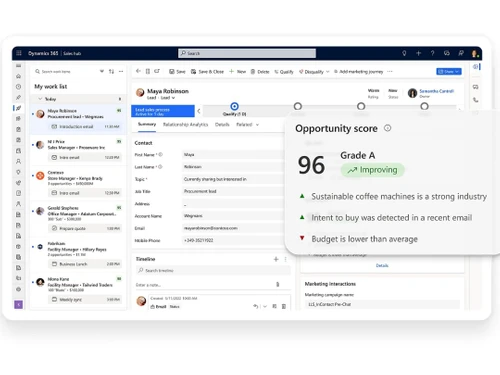Screen dimensions: 500x375
Task: Open the command bar overflow ellipsis
Action: coord(390,71)
